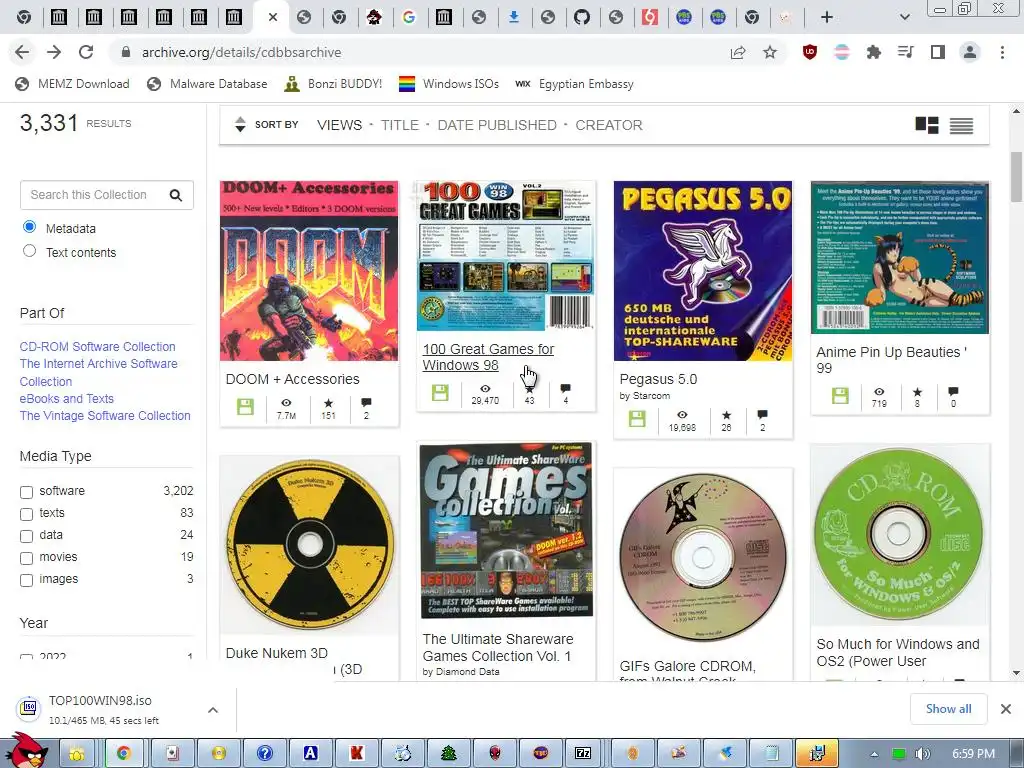Bookmark this page with the star icon
This screenshot has width=1024, height=768.
pos(770,52)
